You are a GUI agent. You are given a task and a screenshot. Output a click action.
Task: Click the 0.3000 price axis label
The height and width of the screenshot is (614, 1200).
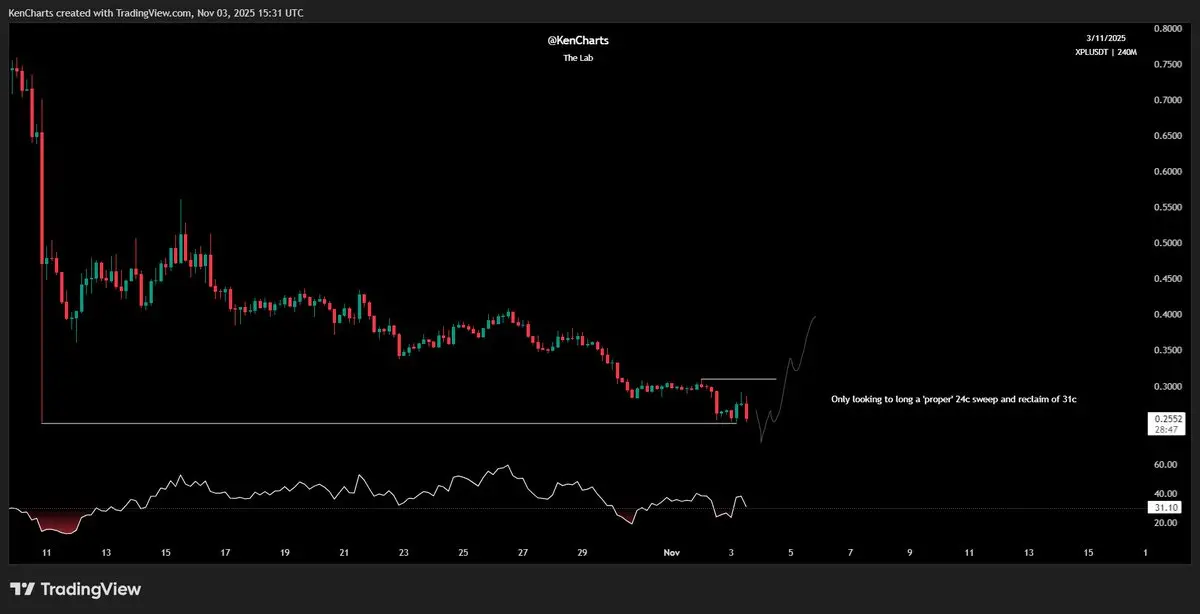pyautogui.click(x=1168, y=387)
